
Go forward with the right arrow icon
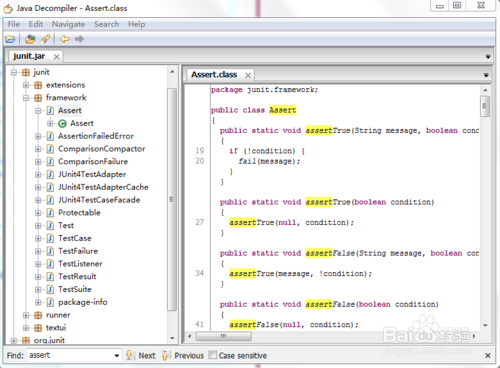tap(79, 39)
